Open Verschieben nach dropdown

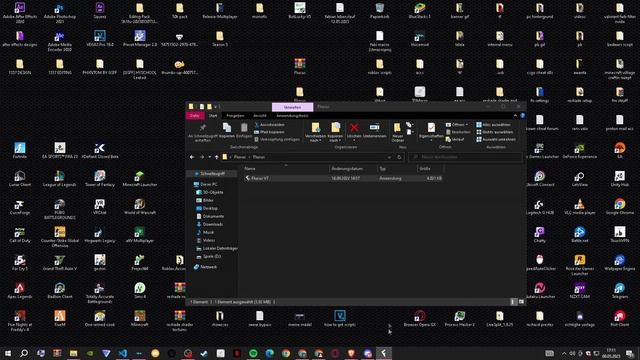[315, 133]
